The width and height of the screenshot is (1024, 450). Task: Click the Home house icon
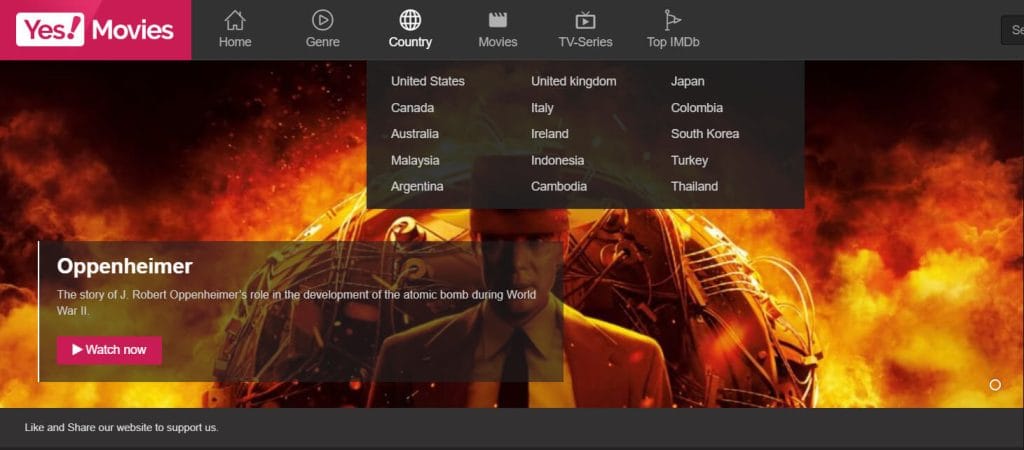click(x=235, y=20)
